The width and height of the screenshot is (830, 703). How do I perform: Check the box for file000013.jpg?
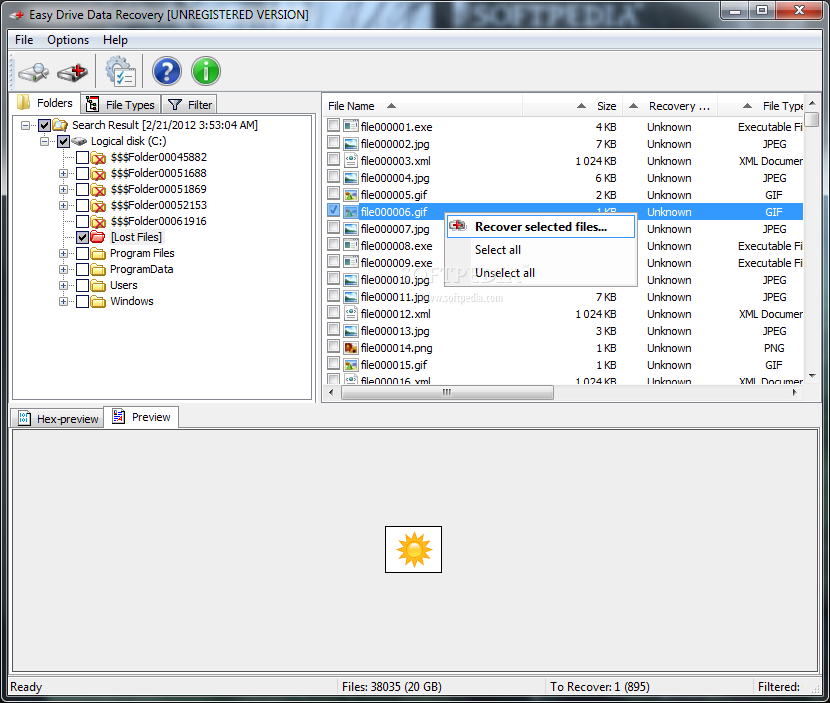(333, 329)
